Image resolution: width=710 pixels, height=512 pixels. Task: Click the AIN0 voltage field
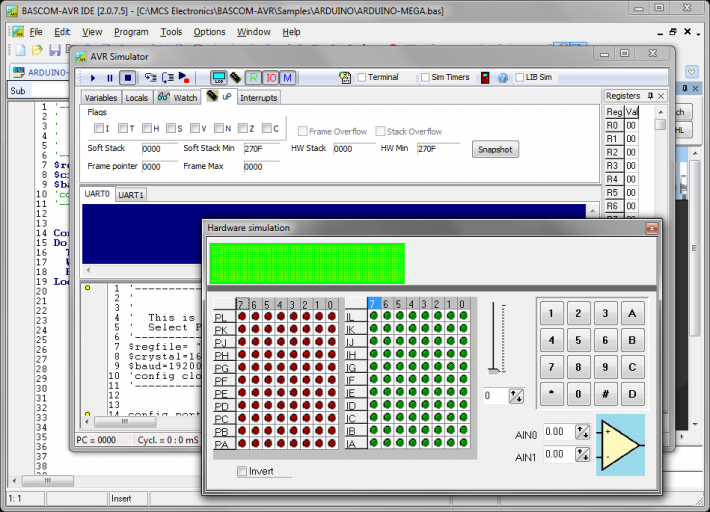click(558, 432)
